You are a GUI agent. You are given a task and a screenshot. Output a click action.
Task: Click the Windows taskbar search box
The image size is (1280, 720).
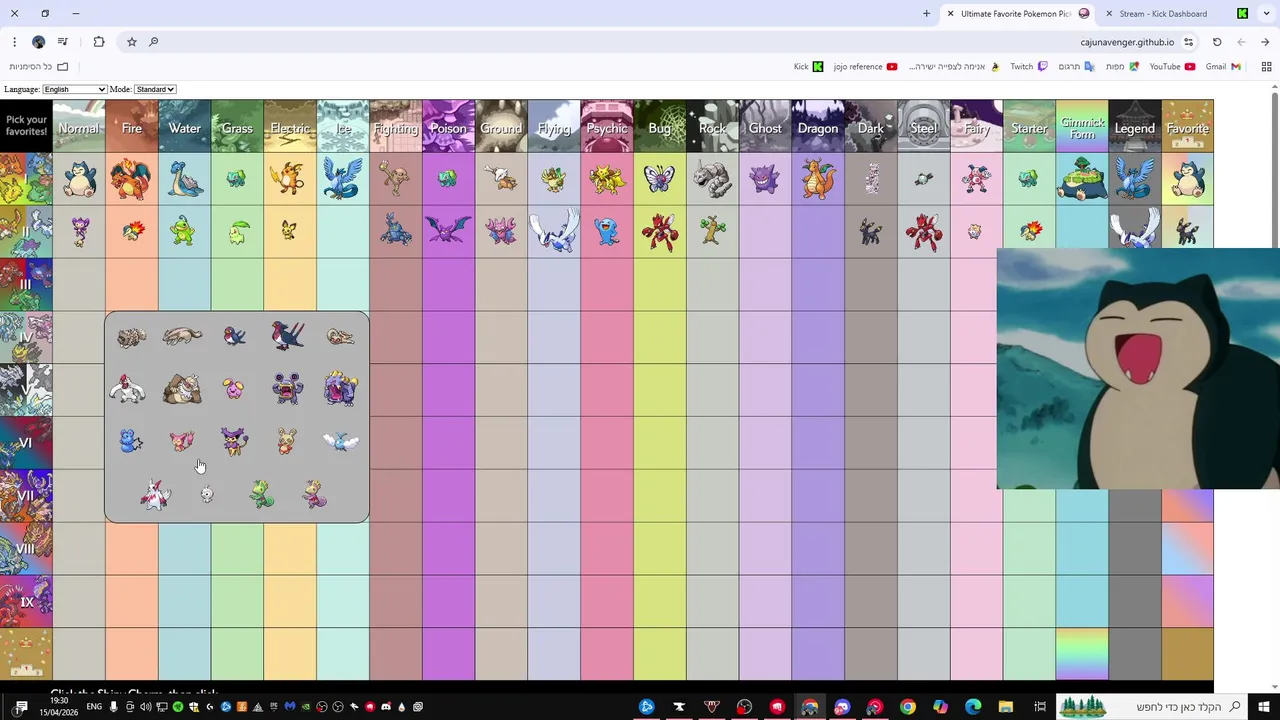coord(1150,707)
